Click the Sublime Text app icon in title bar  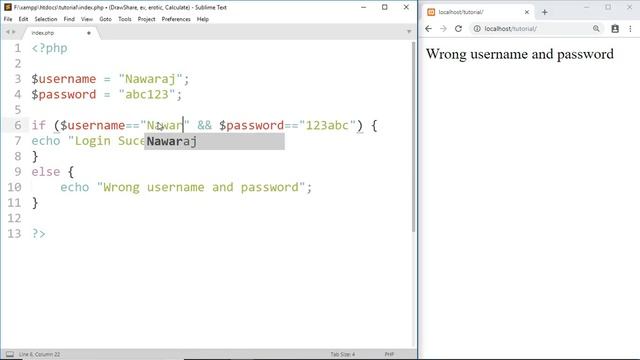pos(8,7)
